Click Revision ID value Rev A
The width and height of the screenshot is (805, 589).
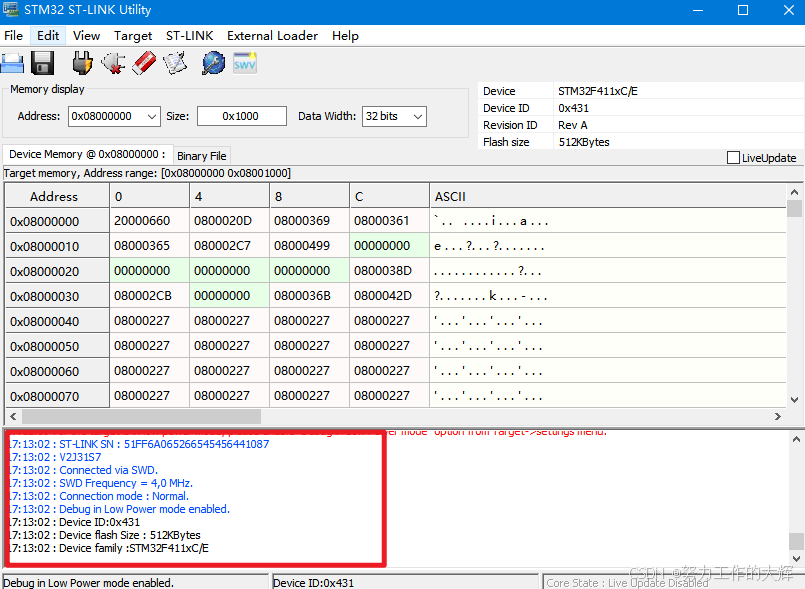click(x=572, y=125)
